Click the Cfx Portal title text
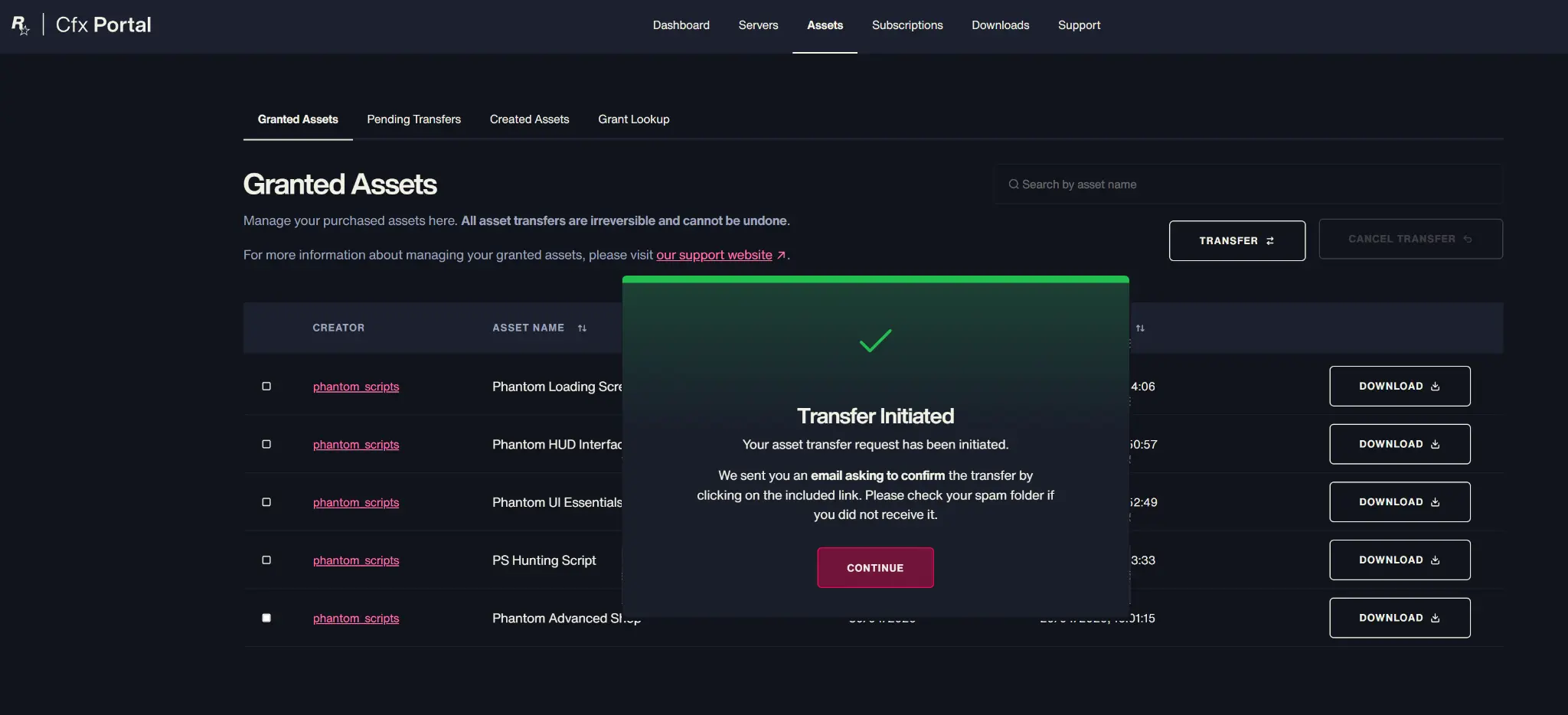 (x=103, y=24)
